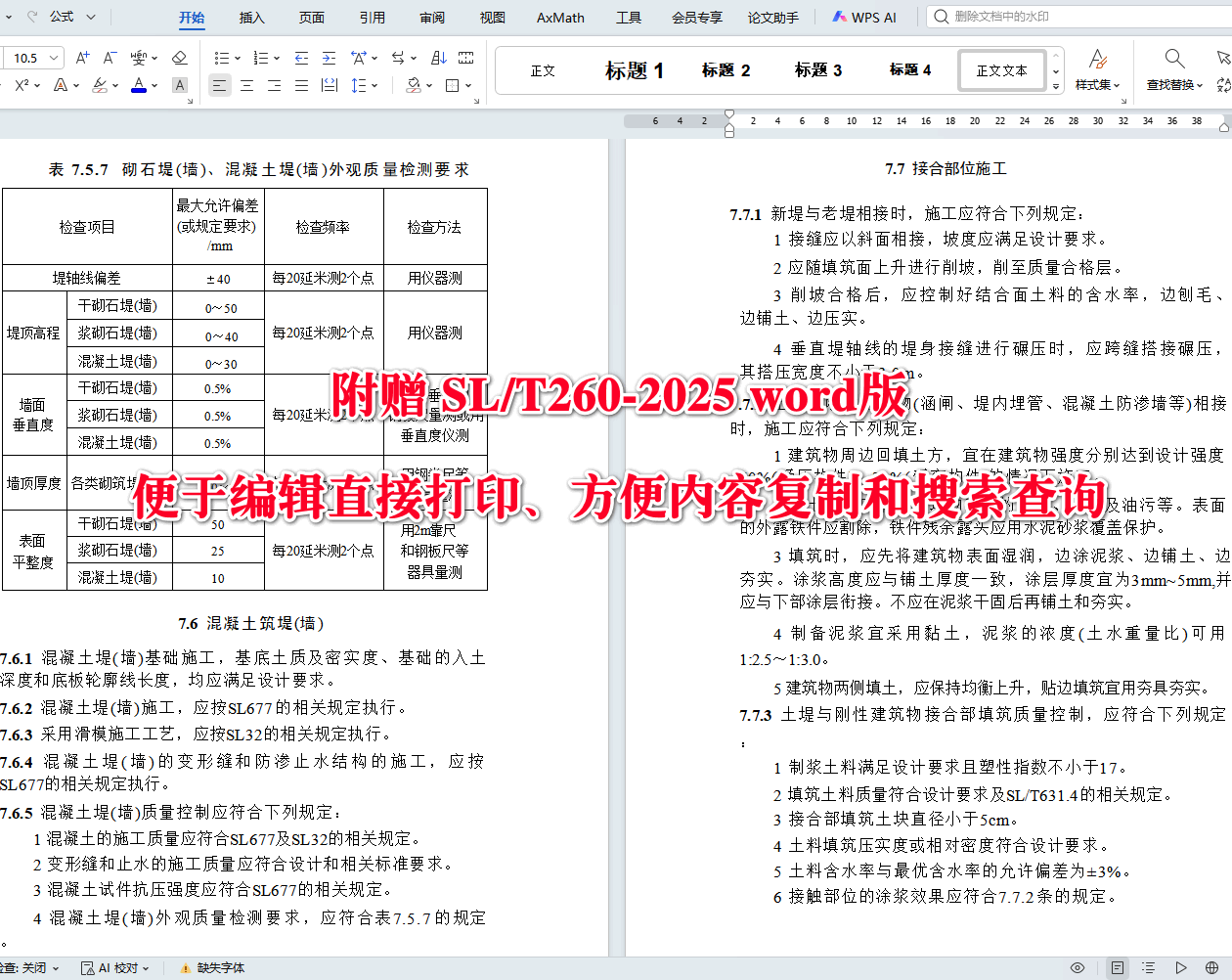Apply the 标题 1 style

pos(634,69)
